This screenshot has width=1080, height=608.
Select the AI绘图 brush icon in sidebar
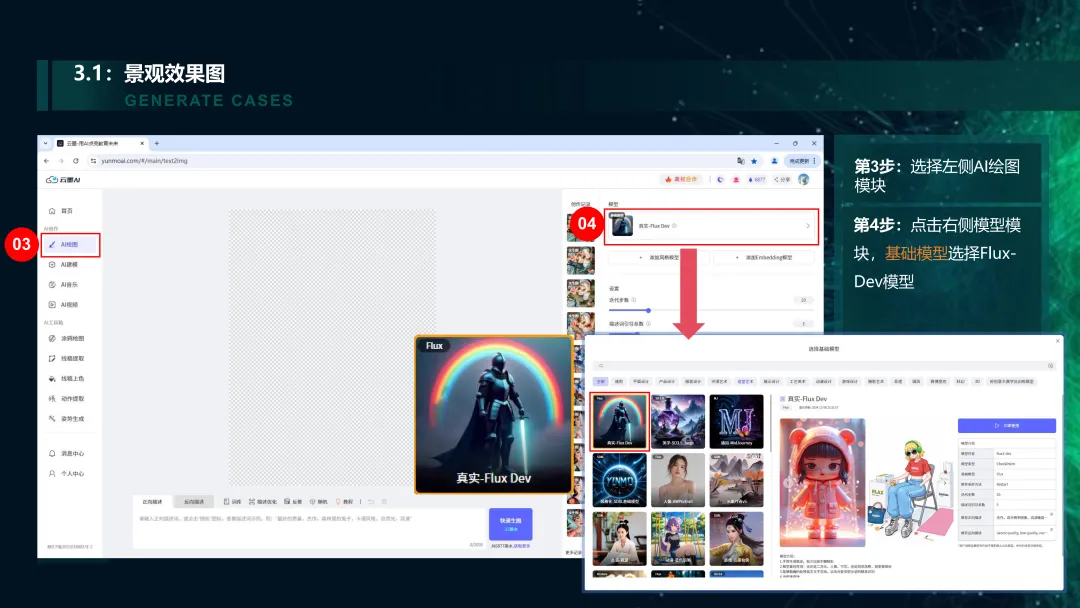(52, 244)
